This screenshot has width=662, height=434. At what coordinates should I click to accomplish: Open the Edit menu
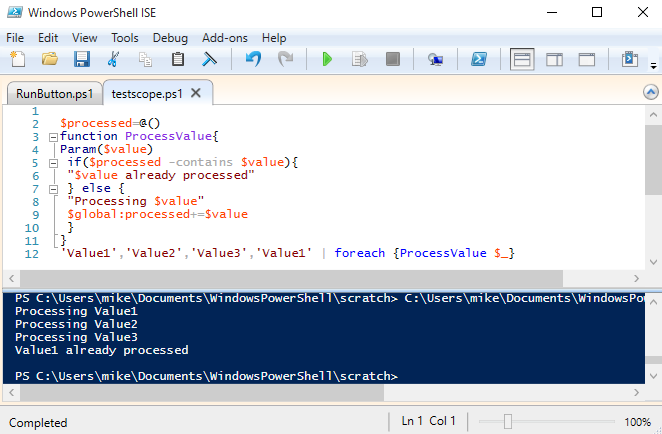click(48, 38)
